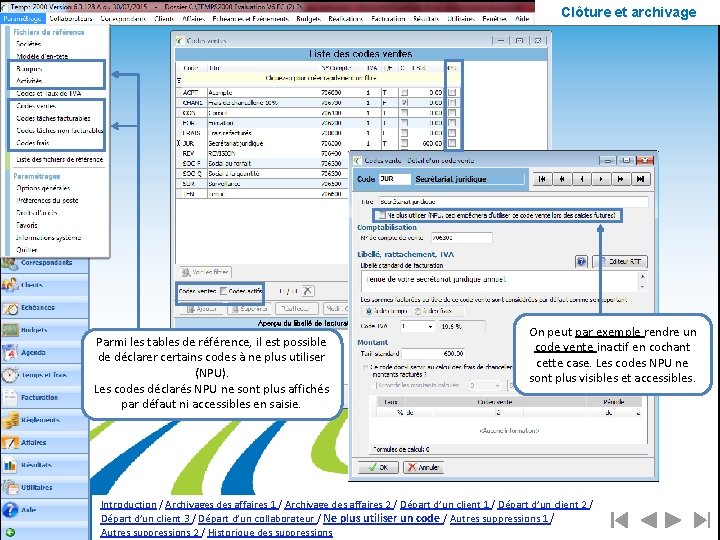Go to next record with single right arrow

(601, 179)
